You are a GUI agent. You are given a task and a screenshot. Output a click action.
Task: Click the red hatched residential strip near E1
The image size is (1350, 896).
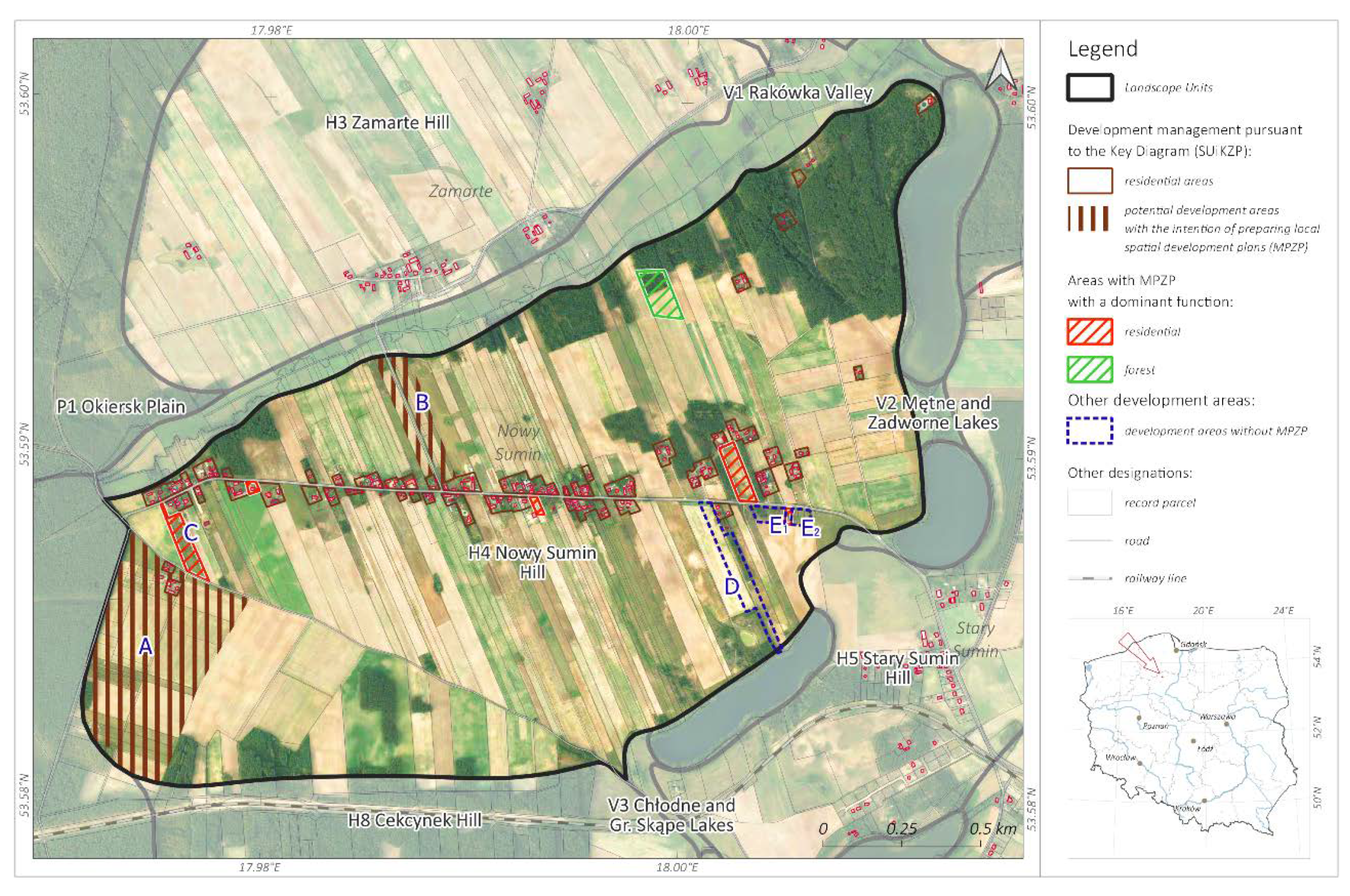coord(737,473)
